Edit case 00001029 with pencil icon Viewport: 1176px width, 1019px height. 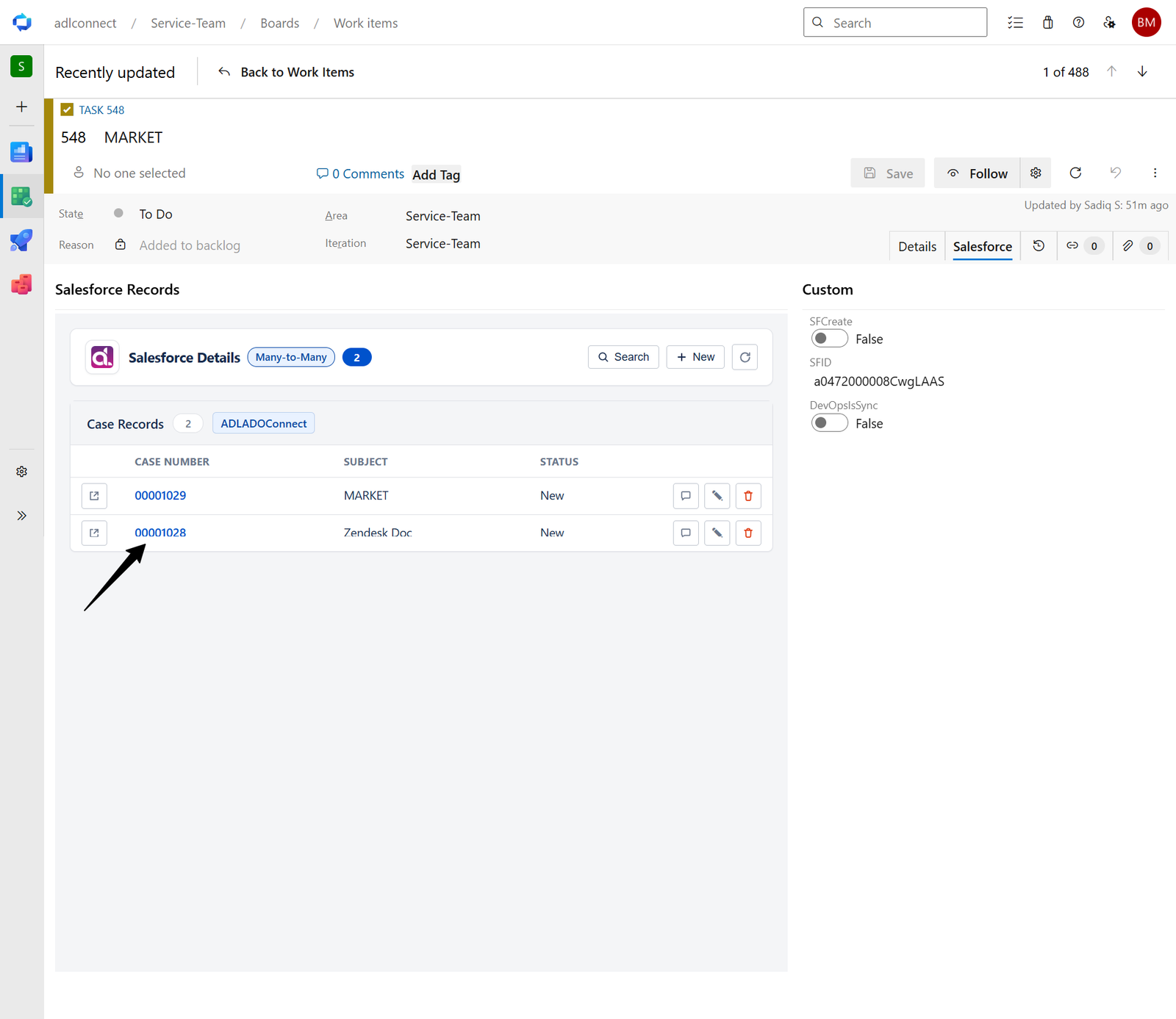pos(717,496)
